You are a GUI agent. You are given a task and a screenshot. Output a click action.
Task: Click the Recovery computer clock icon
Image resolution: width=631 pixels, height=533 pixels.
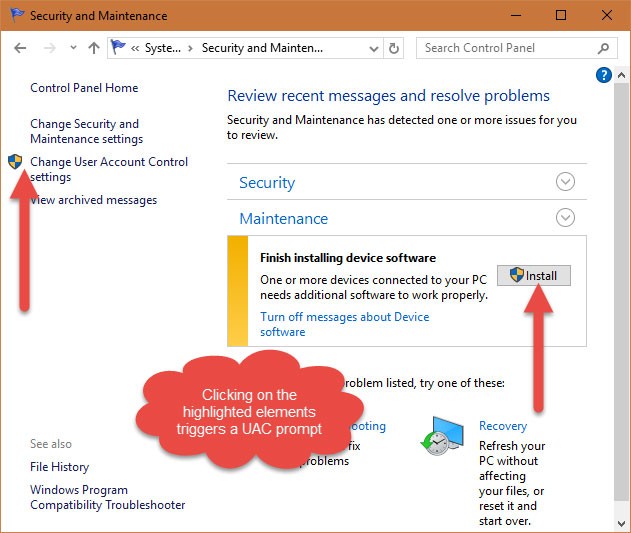442,436
